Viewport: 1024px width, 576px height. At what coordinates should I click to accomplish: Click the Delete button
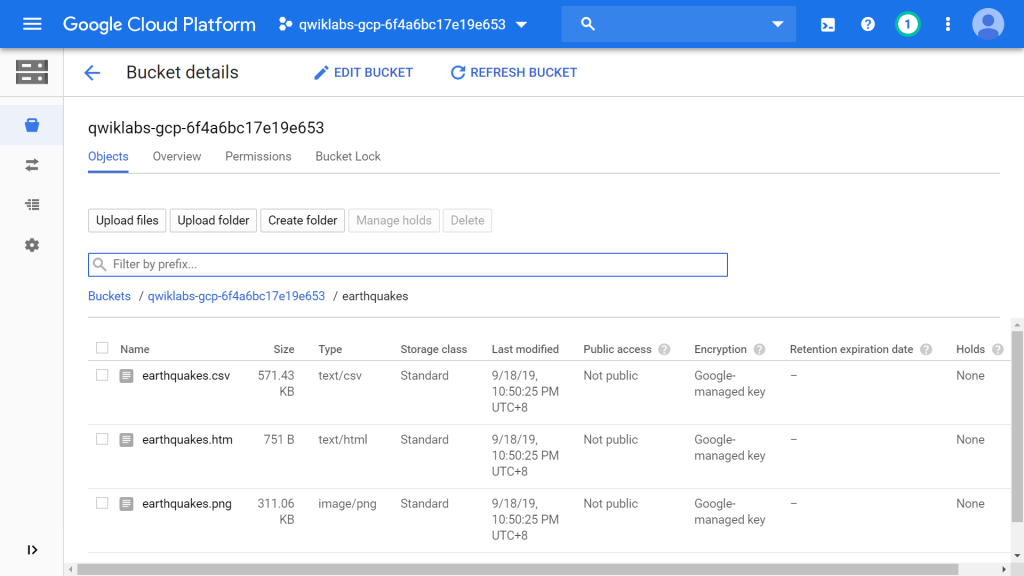[x=468, y=221]
